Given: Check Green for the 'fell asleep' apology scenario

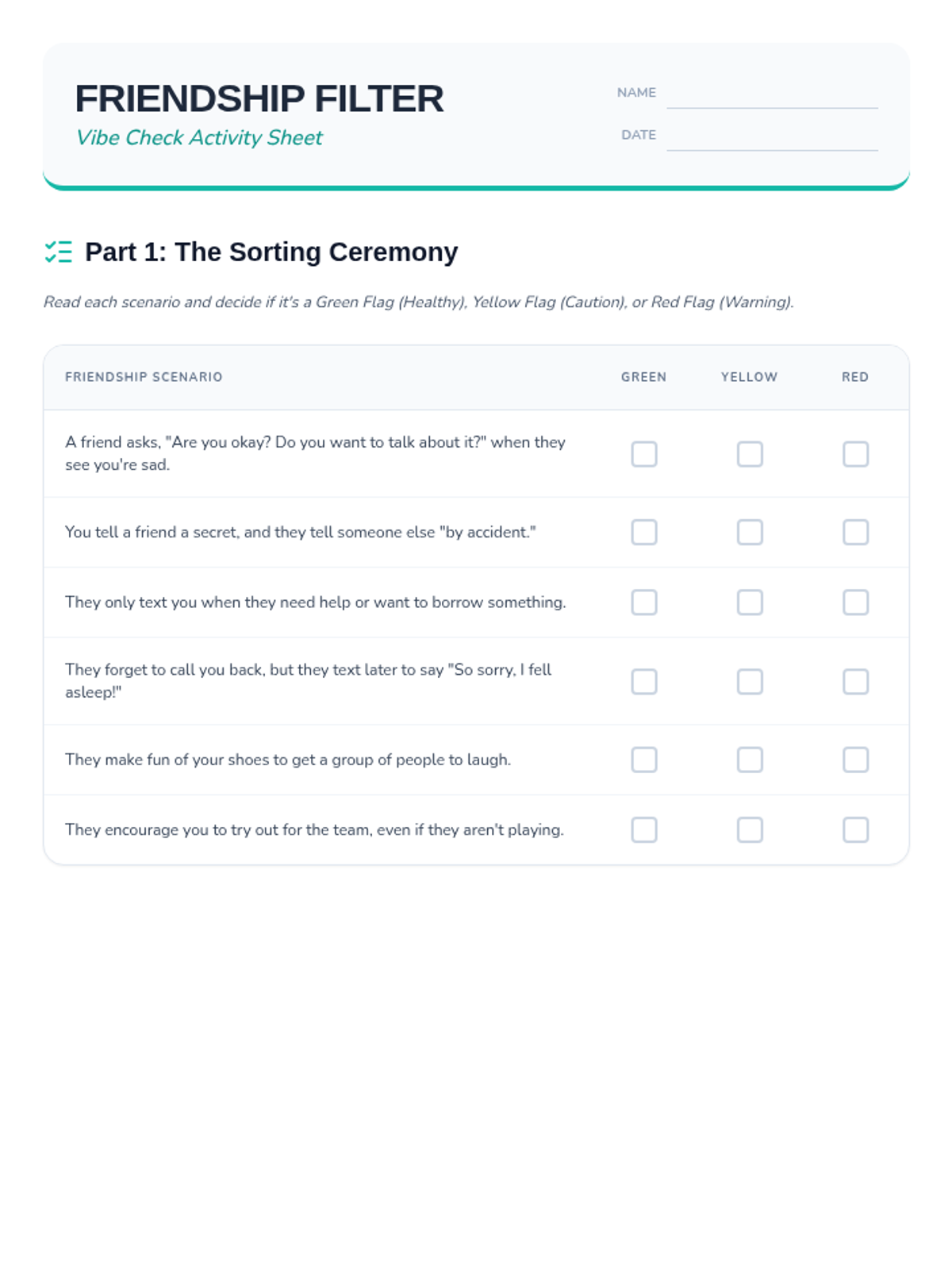Looking at the screenshot, I should pos(643,681).
